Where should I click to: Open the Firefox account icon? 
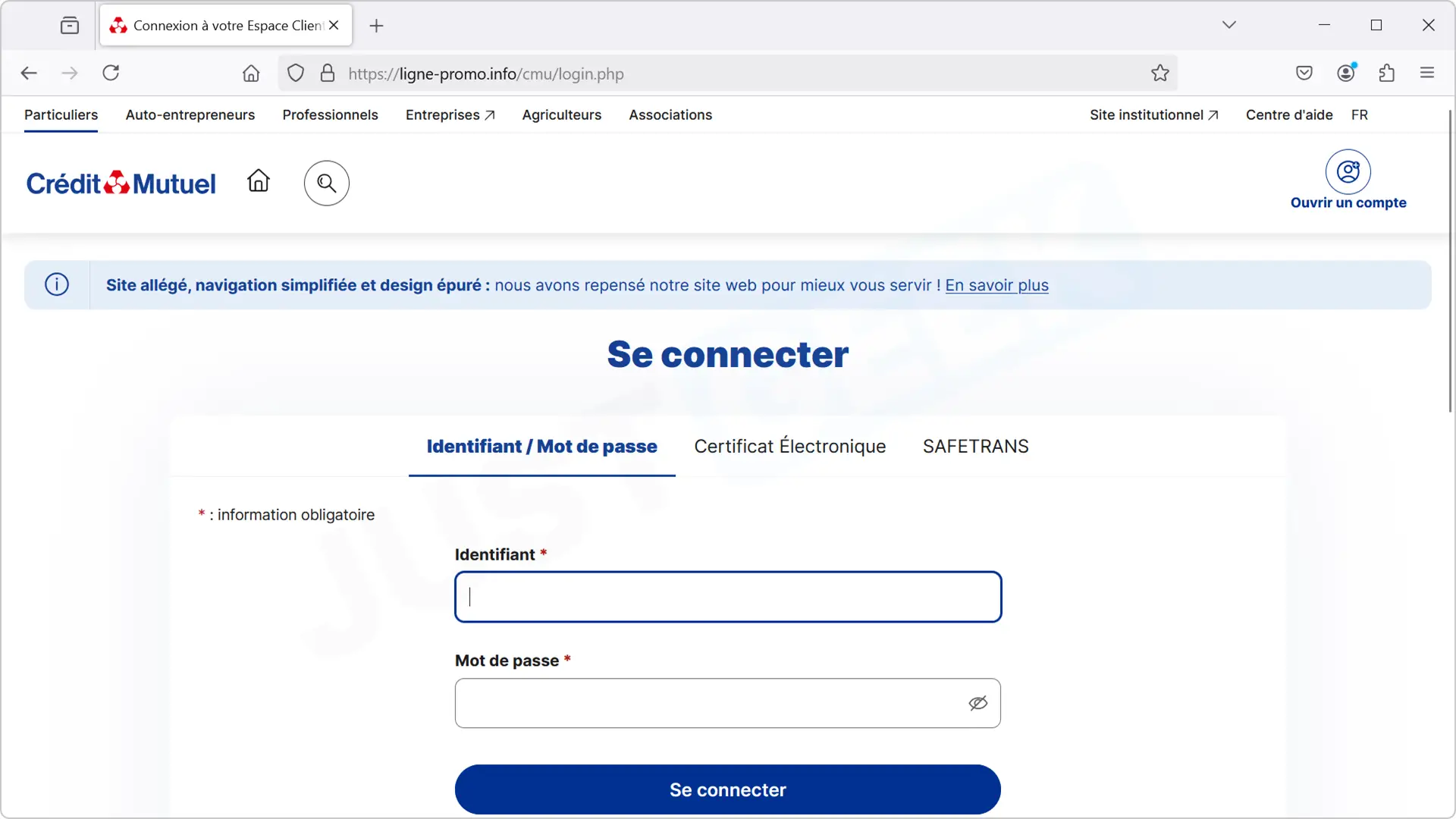coord(1346,74)
